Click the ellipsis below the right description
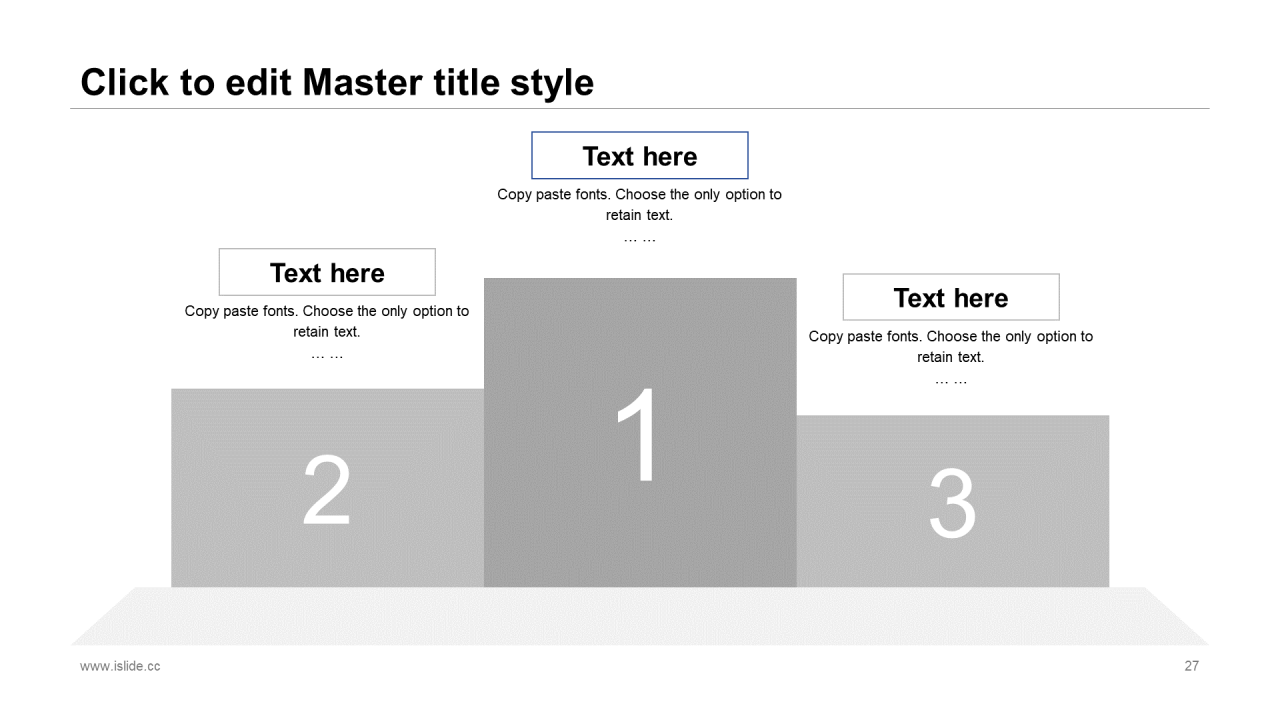Screen dimensions: 1280x720 click(x=951, y=381)
